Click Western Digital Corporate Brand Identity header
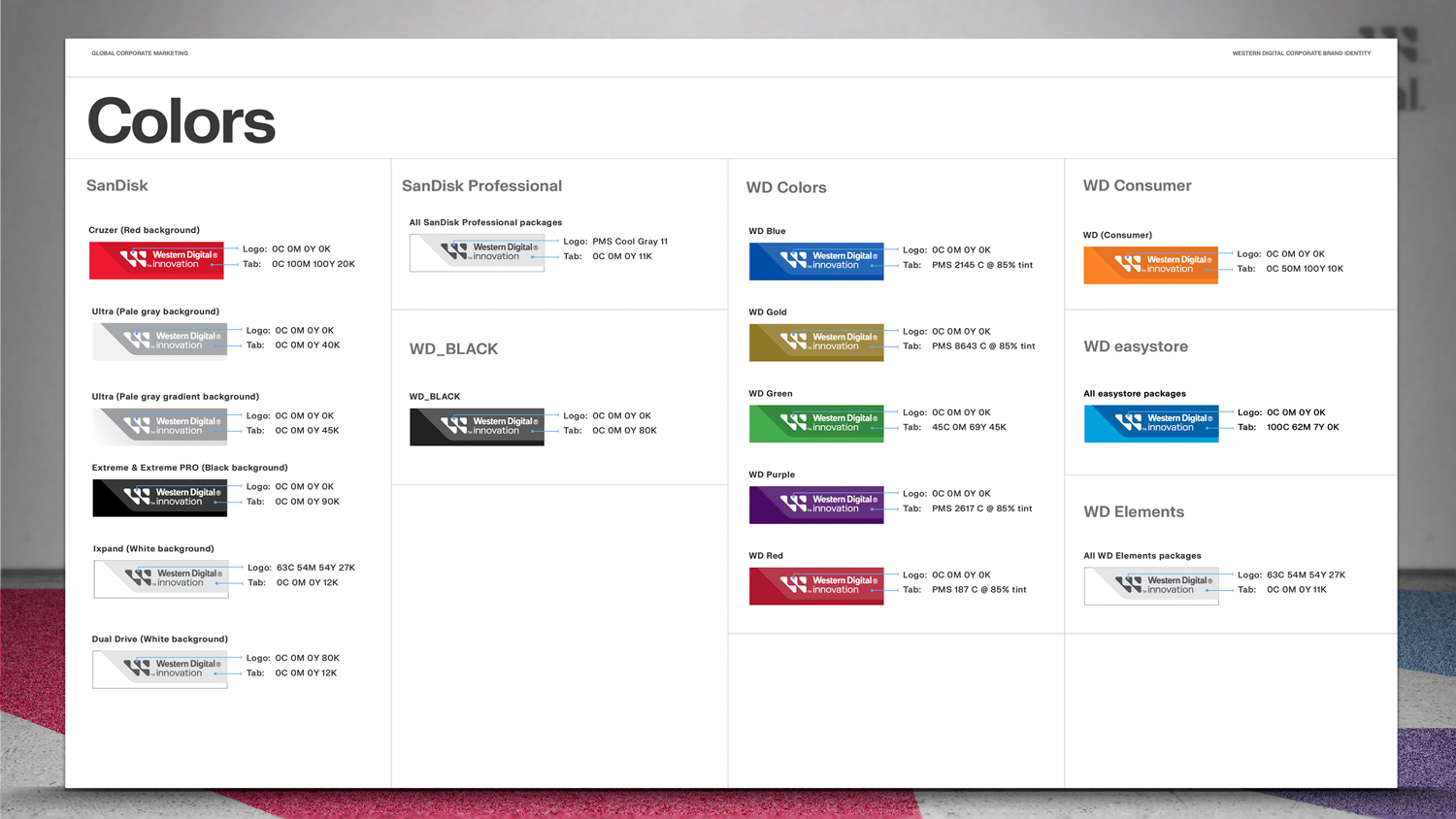The width and height of the screenshot is (1456, 819). pos(1302,53)
